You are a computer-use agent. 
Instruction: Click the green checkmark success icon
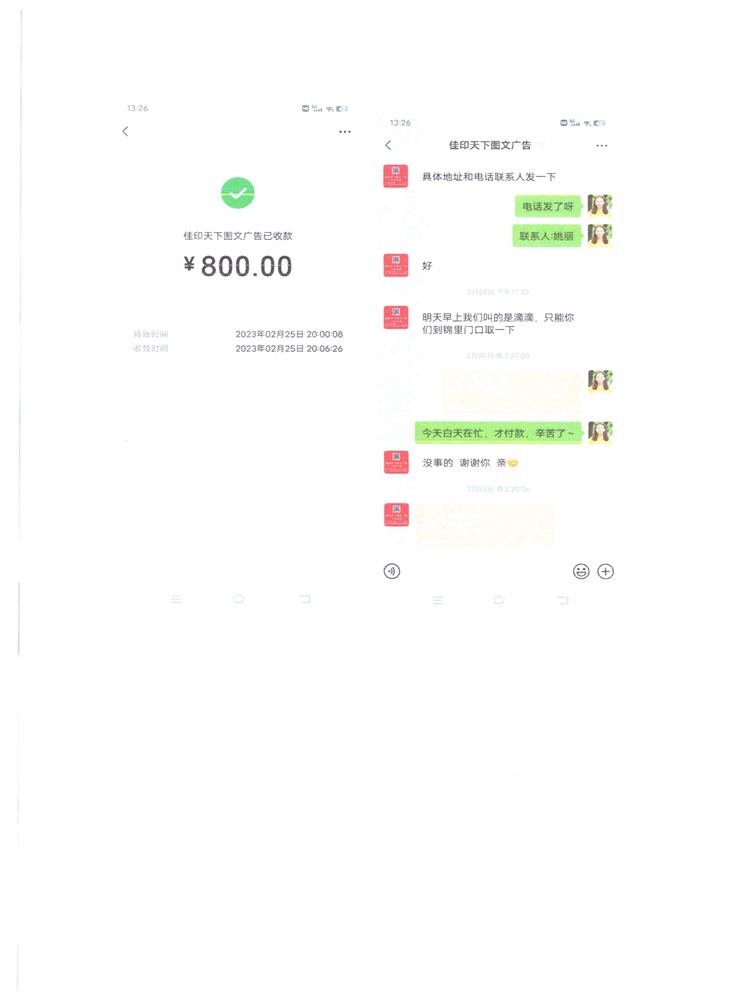[x=238, y=193]
